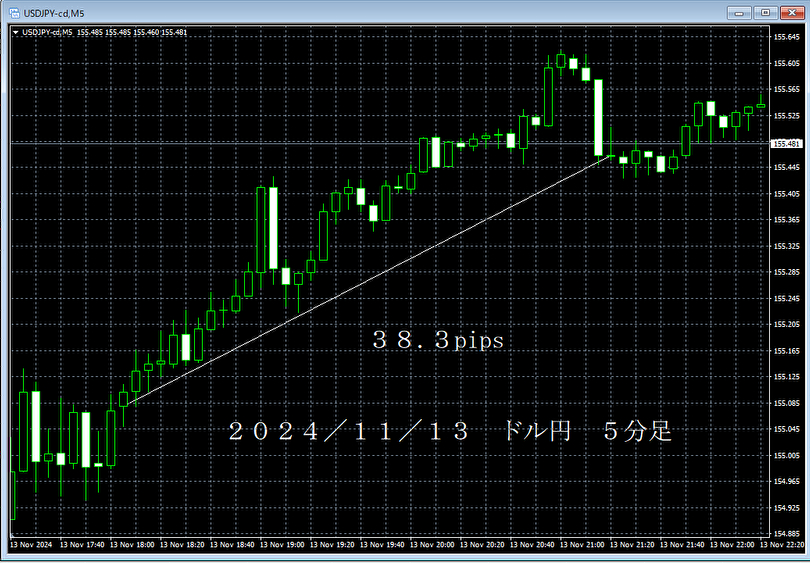Viewport: 810px width, 563px height.
Task: Select the 2024/11/13 ドル円 5分足 text label
Action: coord(450,431)
